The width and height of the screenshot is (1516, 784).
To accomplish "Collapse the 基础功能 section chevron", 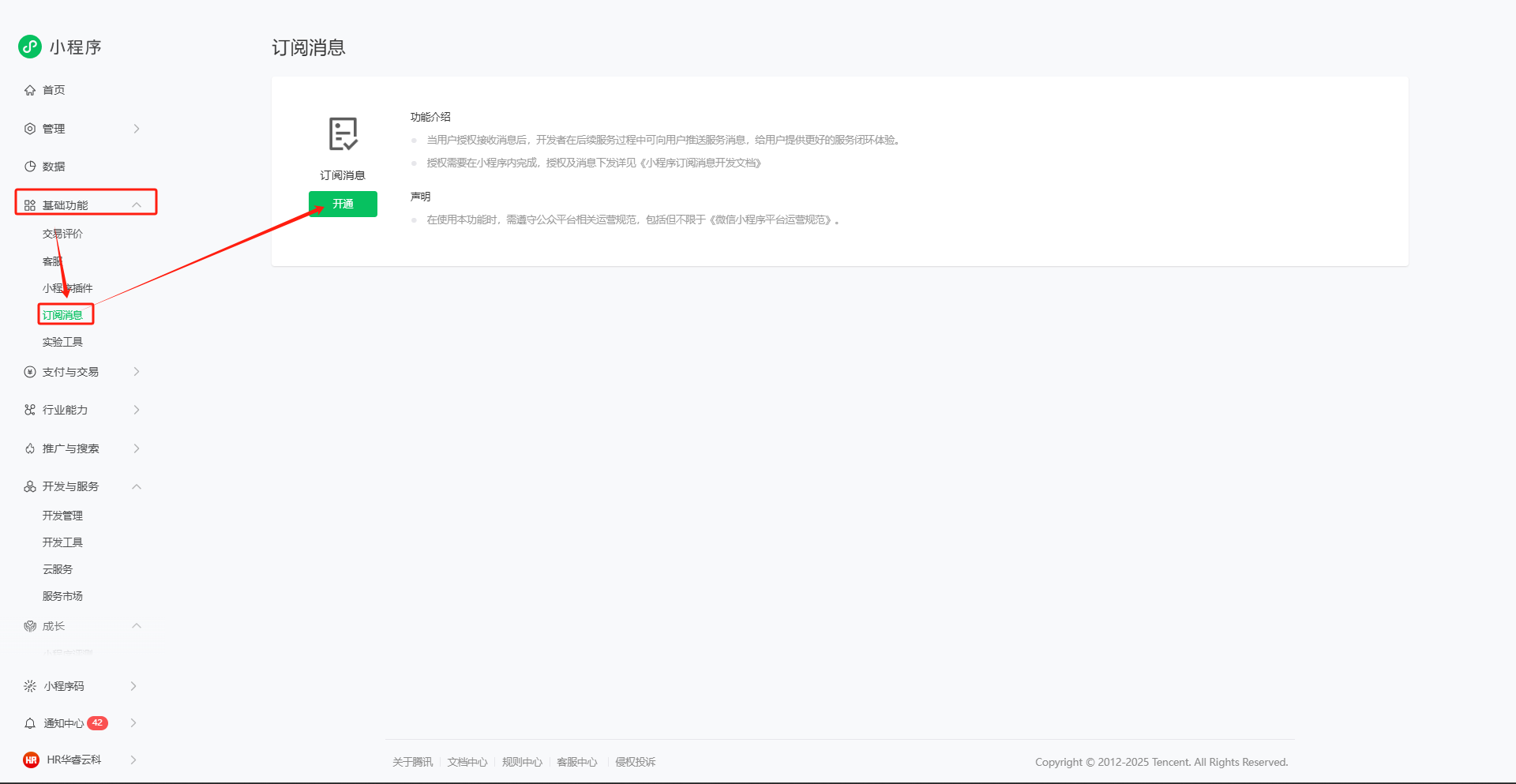I will [x=137, y=205].
